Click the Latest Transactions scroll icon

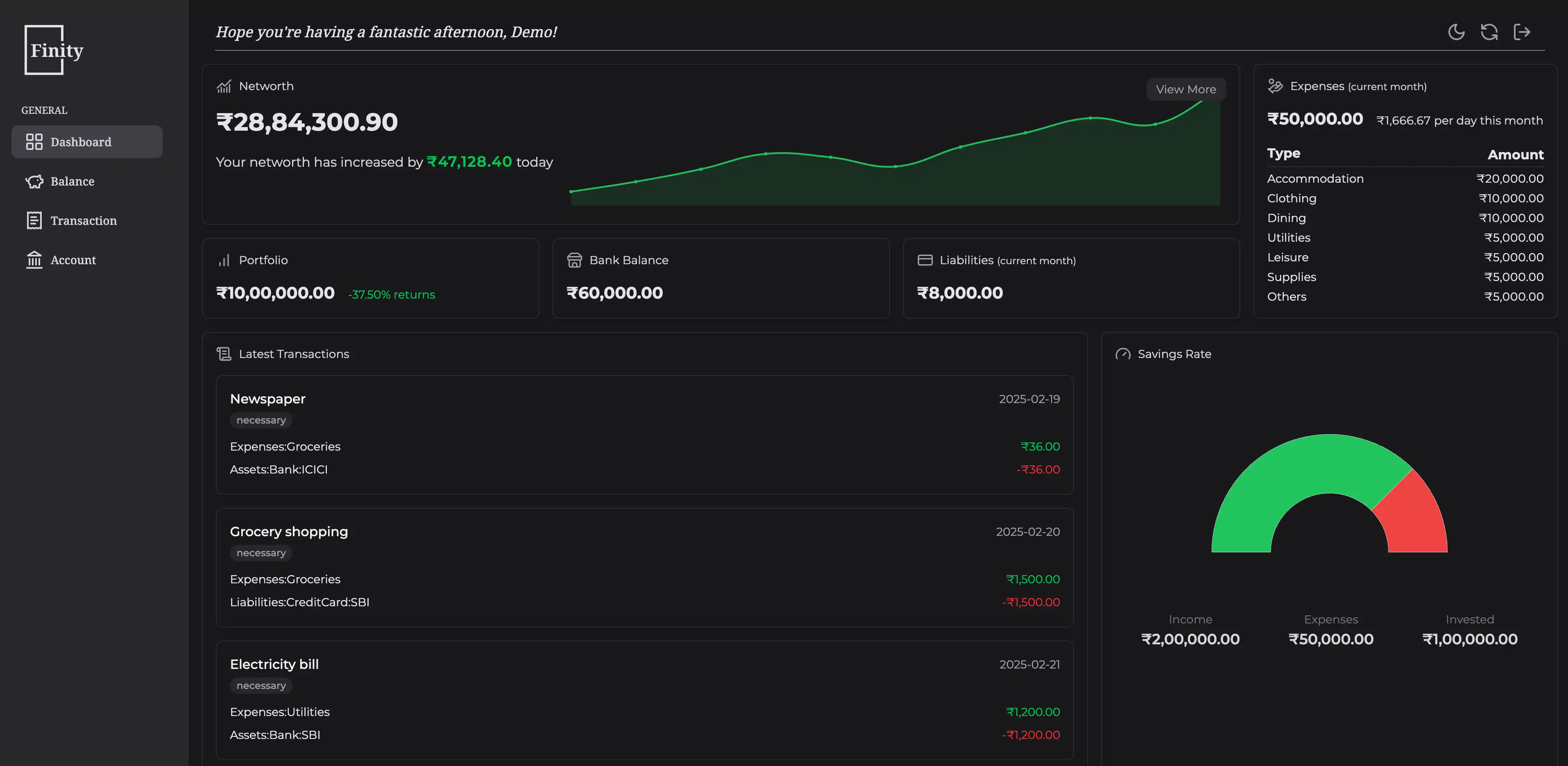(x=224, y=354)
